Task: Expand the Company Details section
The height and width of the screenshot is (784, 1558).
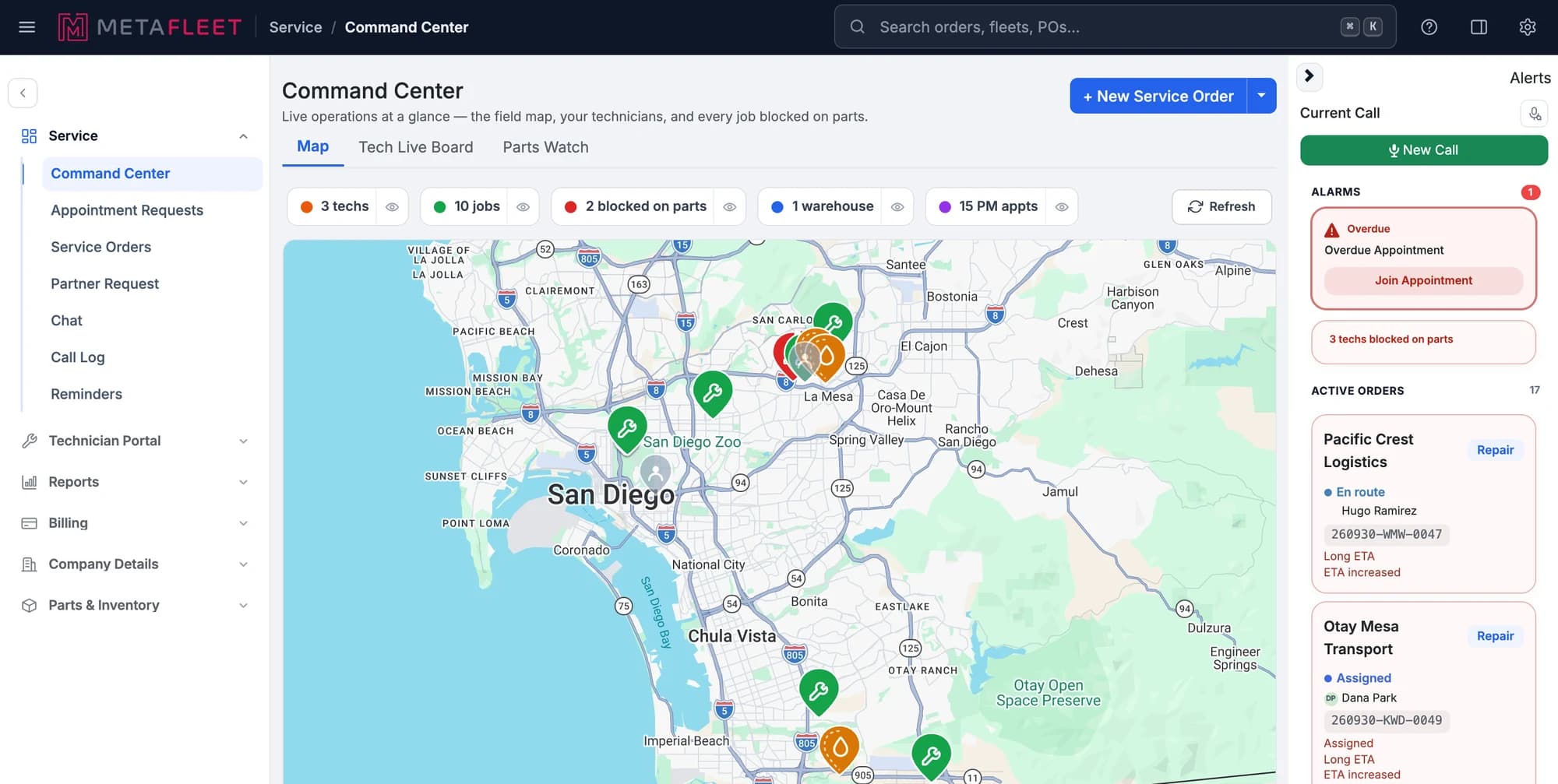Action: [243, 564]
